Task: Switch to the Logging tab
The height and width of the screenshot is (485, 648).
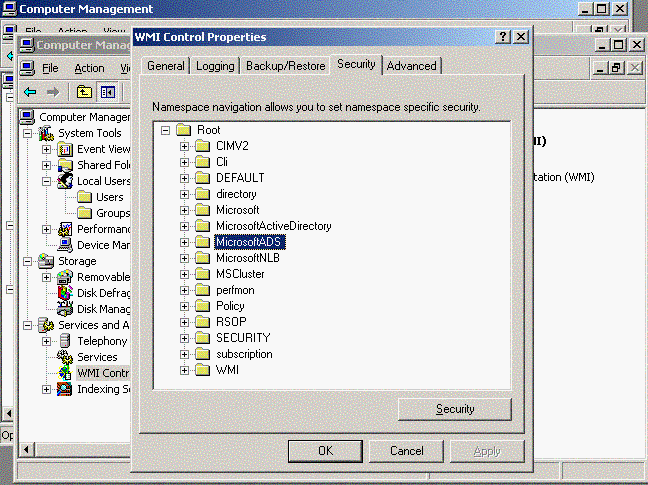Action: pyautogui.click(x=215, y=66)
